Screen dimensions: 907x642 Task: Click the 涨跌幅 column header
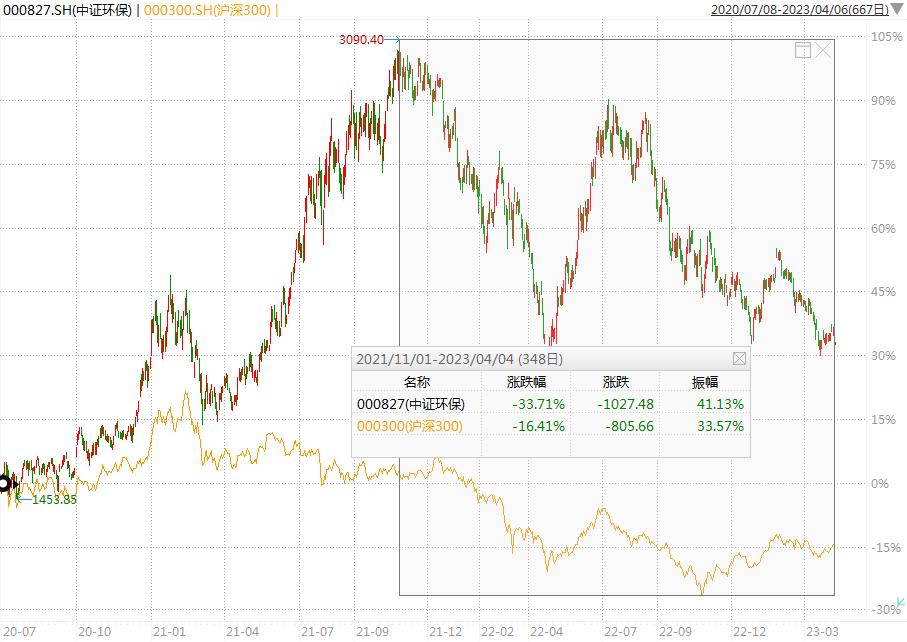click(526, 382)
